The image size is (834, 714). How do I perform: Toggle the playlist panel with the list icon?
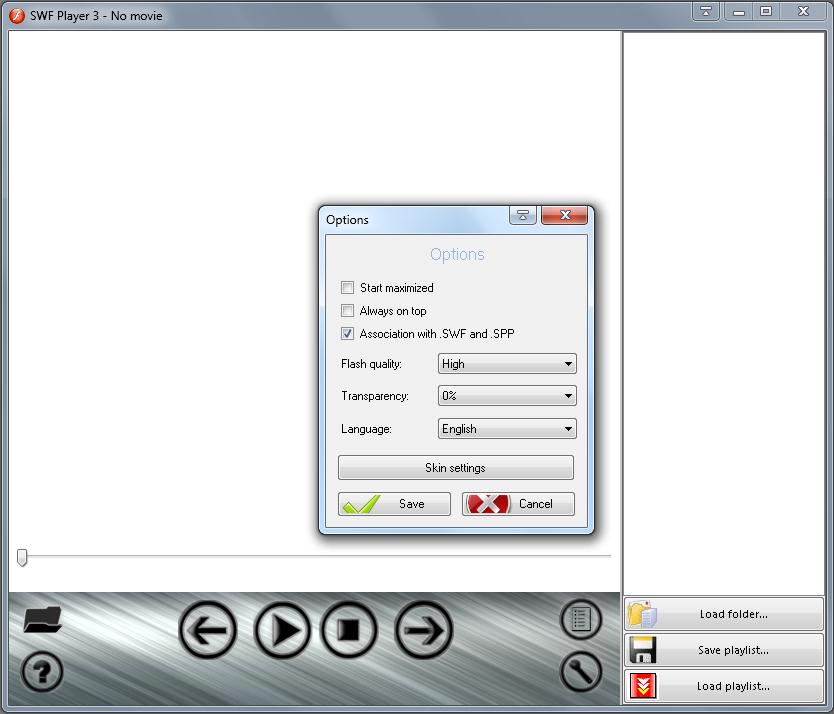pos(581,619)
